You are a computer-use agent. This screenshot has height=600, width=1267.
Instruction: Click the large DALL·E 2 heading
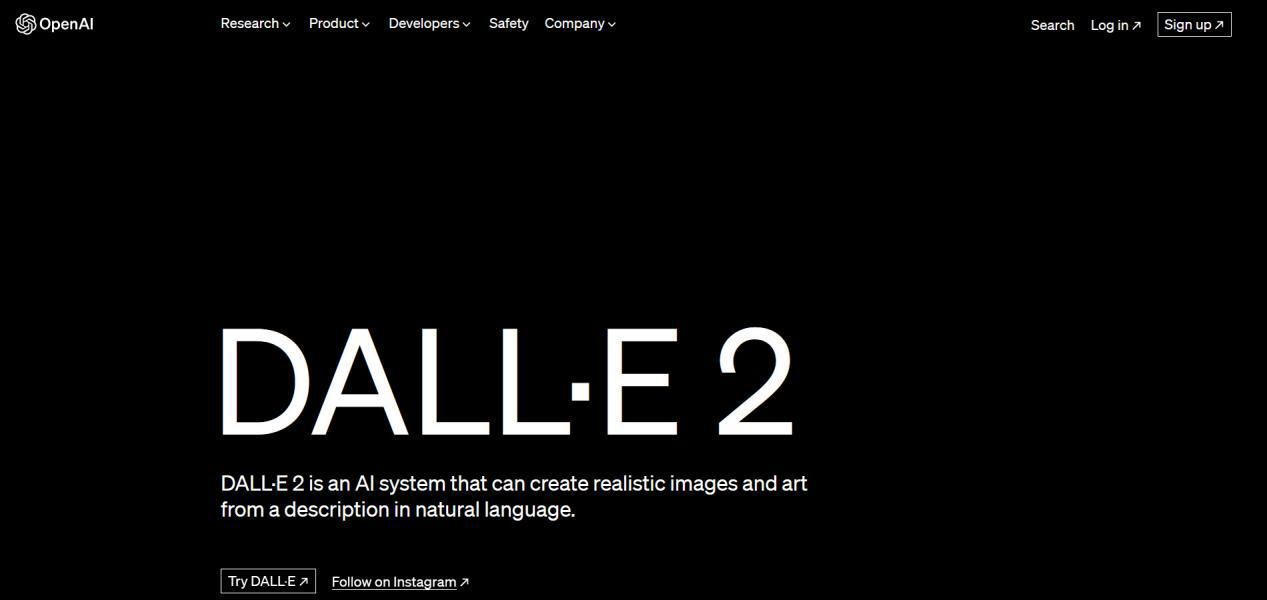coord(506,382)
